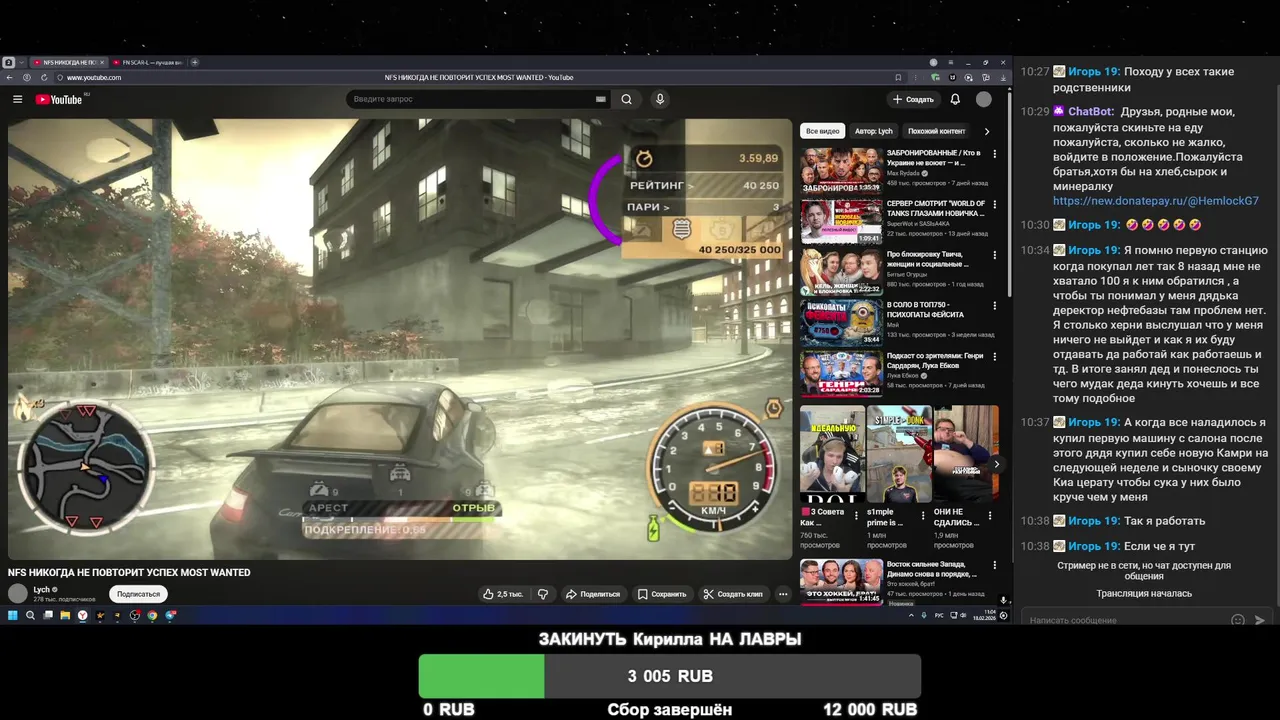The width and height of the screenshot is (1280, 720).
Task: Open the Подкаст со зрителями video thumbnail
Action: (841, 373)
